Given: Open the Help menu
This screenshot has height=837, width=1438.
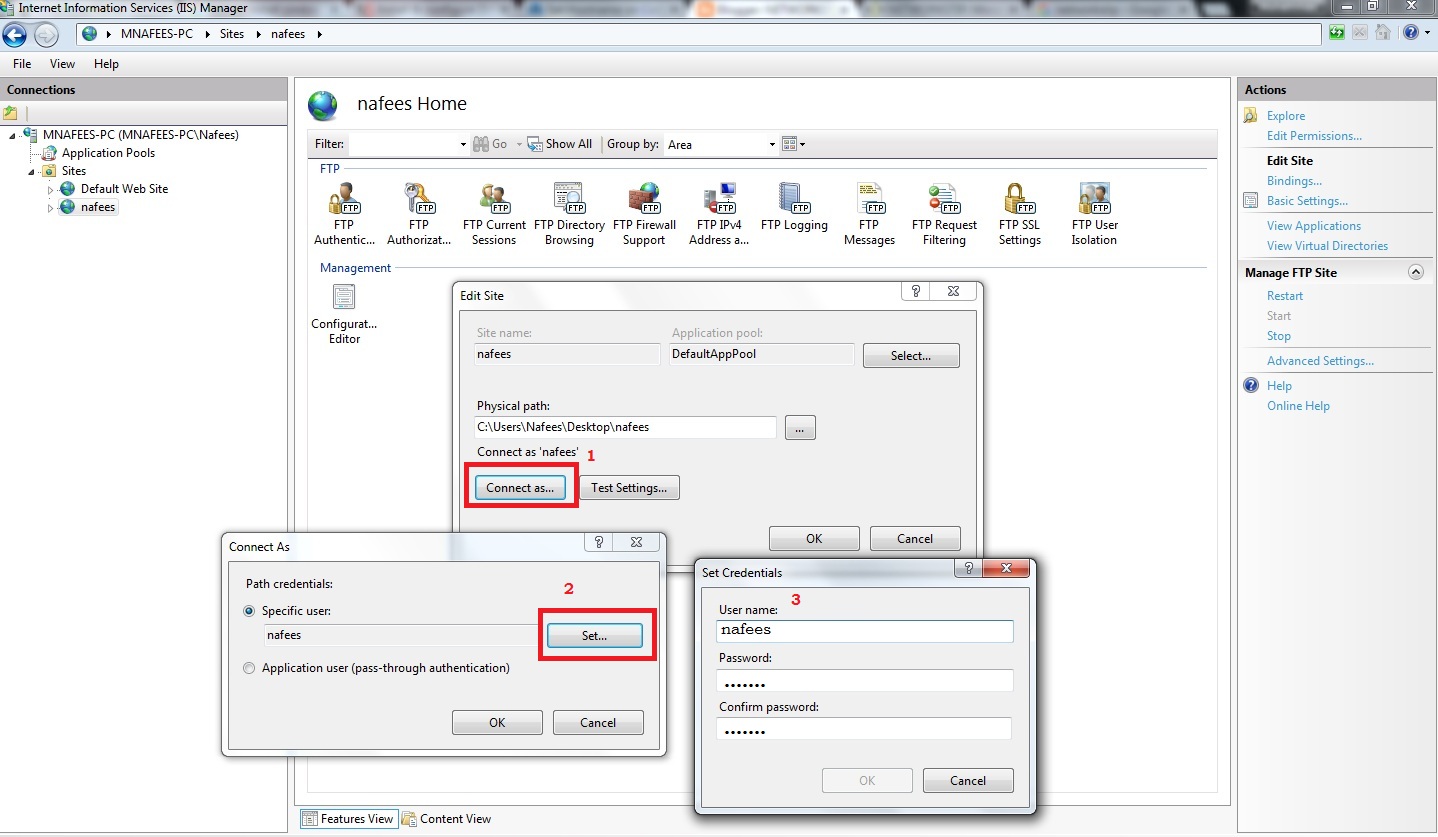Looking at the screenshot, I should pos(106,64).
